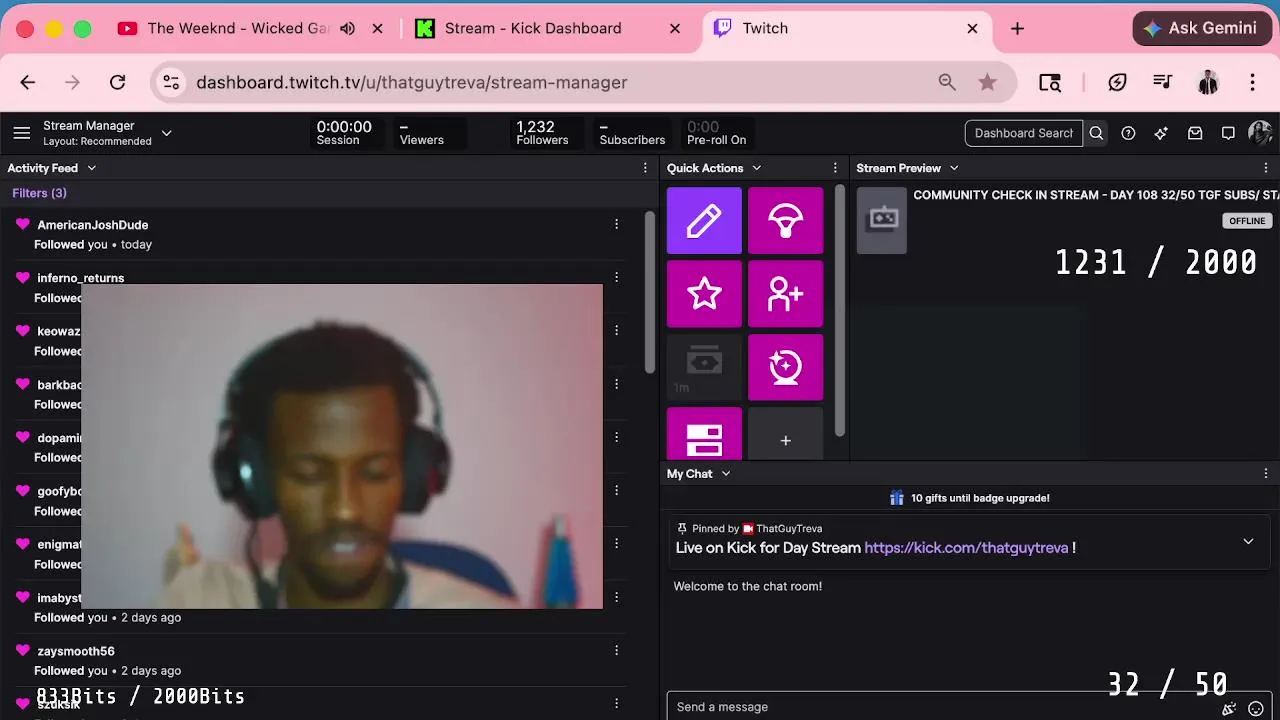This screenshot has height=720, width=1280.
Task: Open Chrome three-dot menu
Action: pyautogui.click(x=1253, y=82)
